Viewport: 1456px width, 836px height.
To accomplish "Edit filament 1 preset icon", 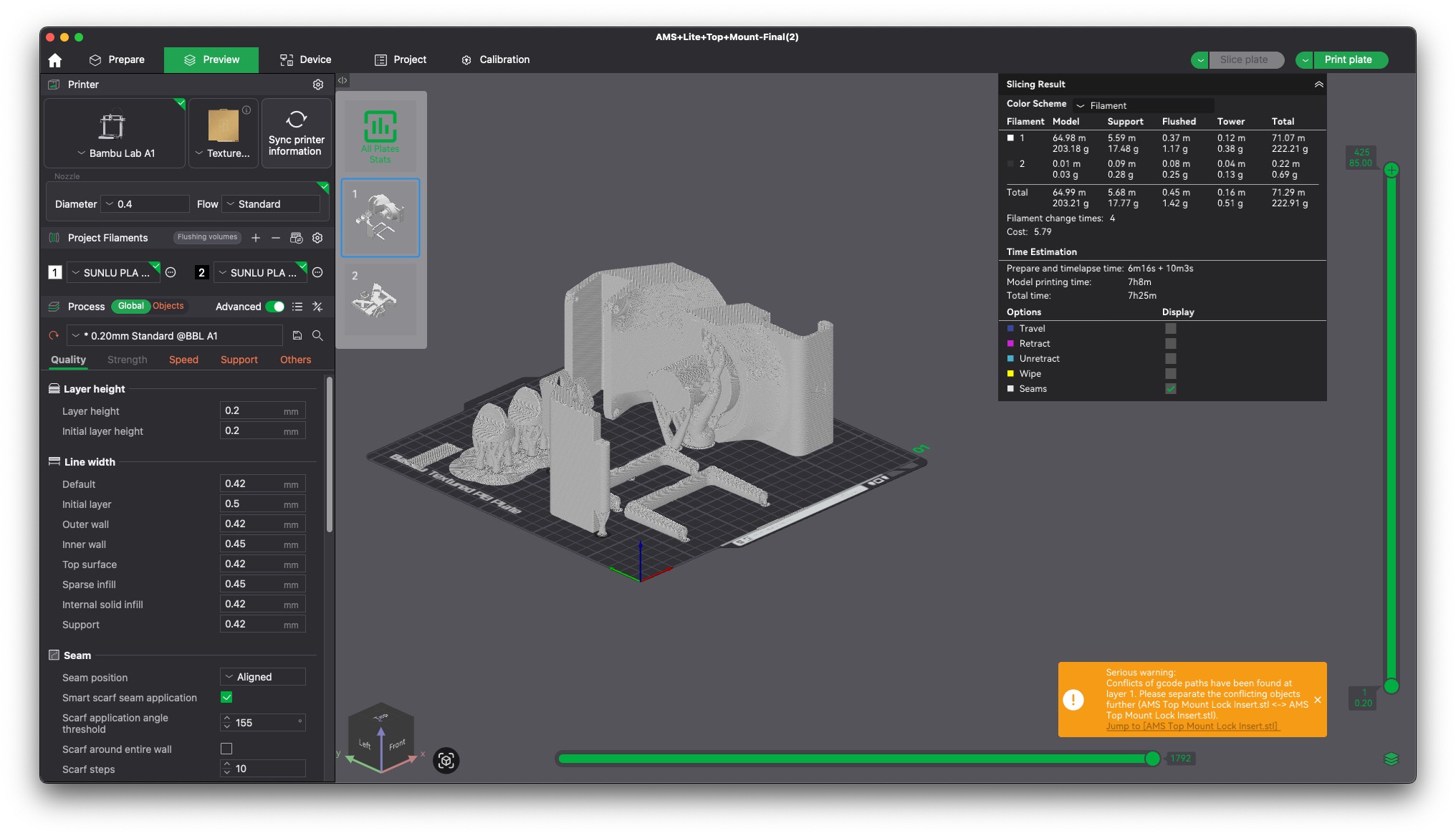I will click(x=171, y=272).
